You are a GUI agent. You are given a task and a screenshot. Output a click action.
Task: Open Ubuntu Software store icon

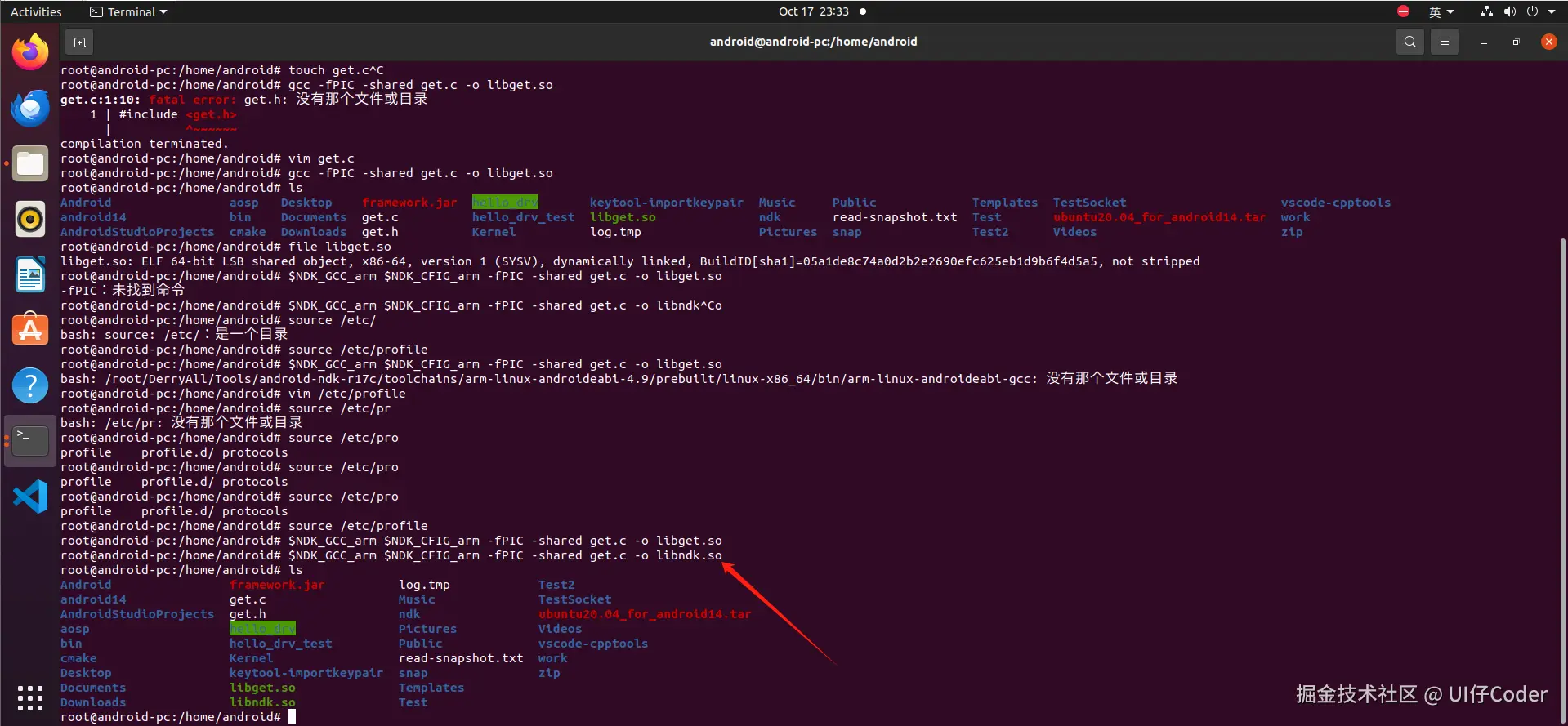tap(30, 330)
